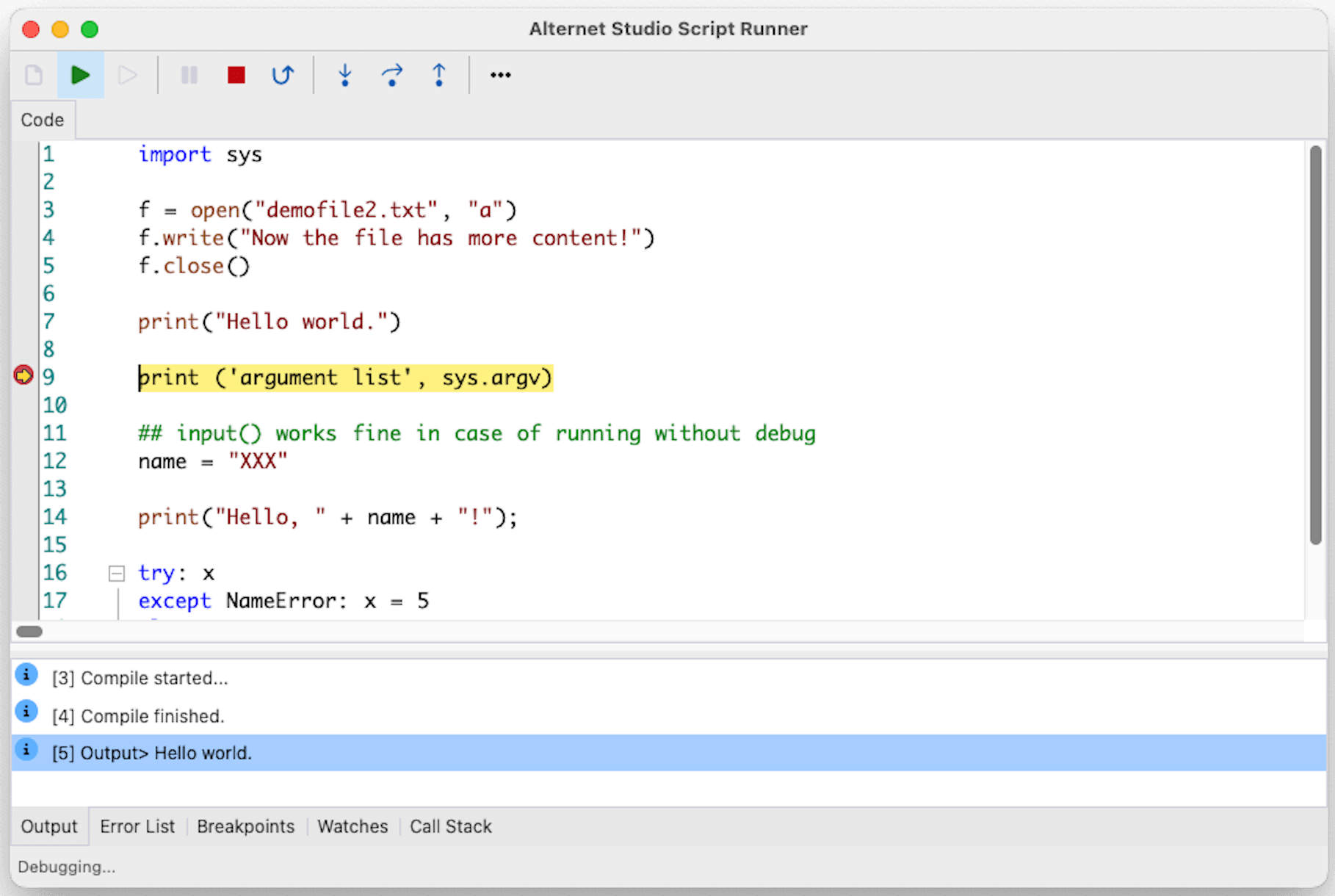Screen dimensions: 1335x896
Task: Click the green comment on line 11
Action: 477,433
